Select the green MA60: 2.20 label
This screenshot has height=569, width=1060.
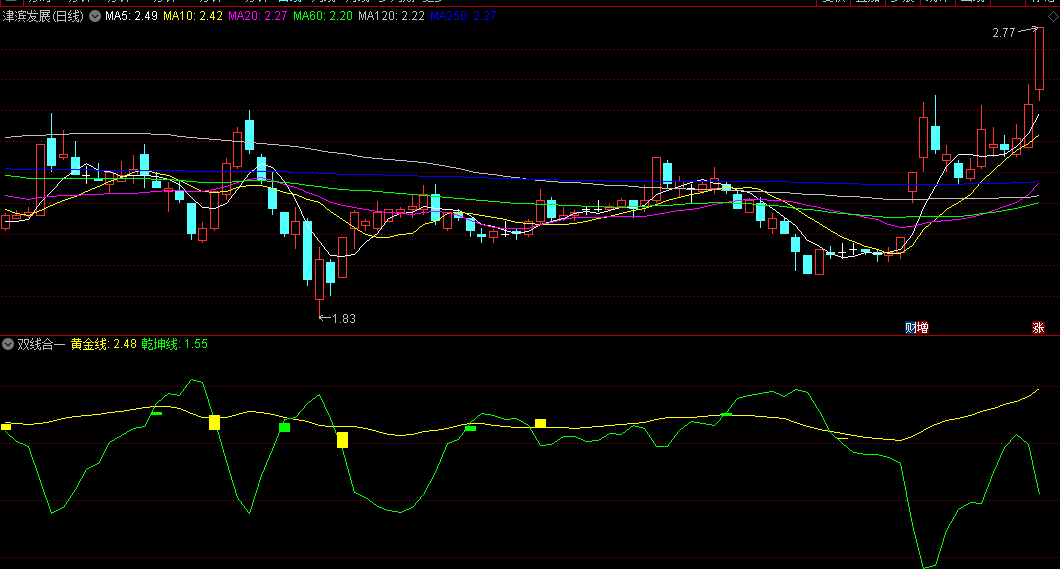click(x=322, y=16)
